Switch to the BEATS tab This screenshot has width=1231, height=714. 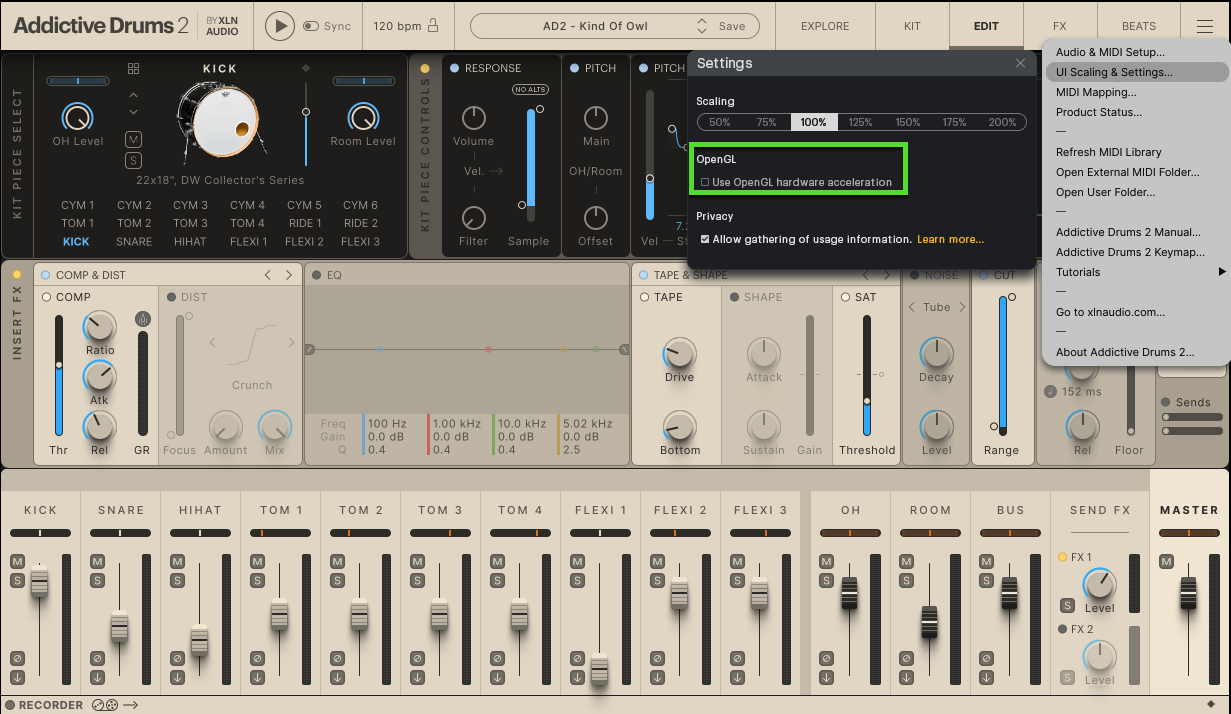pos(1139,26)
